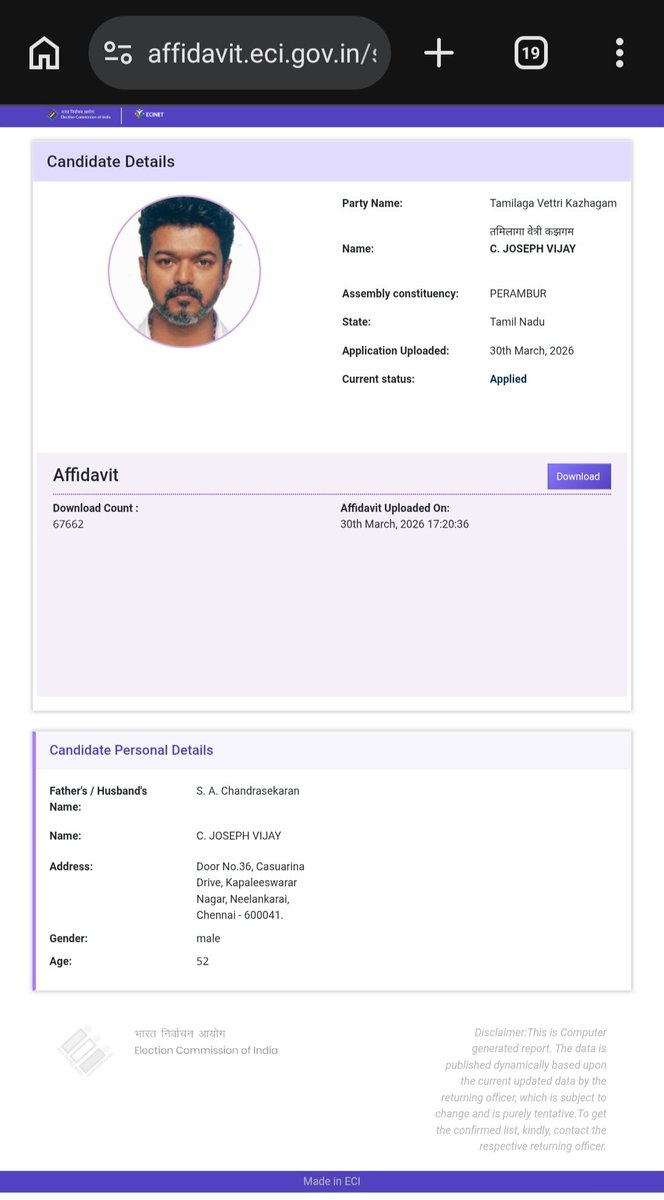Select the Candidate Details heading
The image size is (664, 1200).
(111, 162)
